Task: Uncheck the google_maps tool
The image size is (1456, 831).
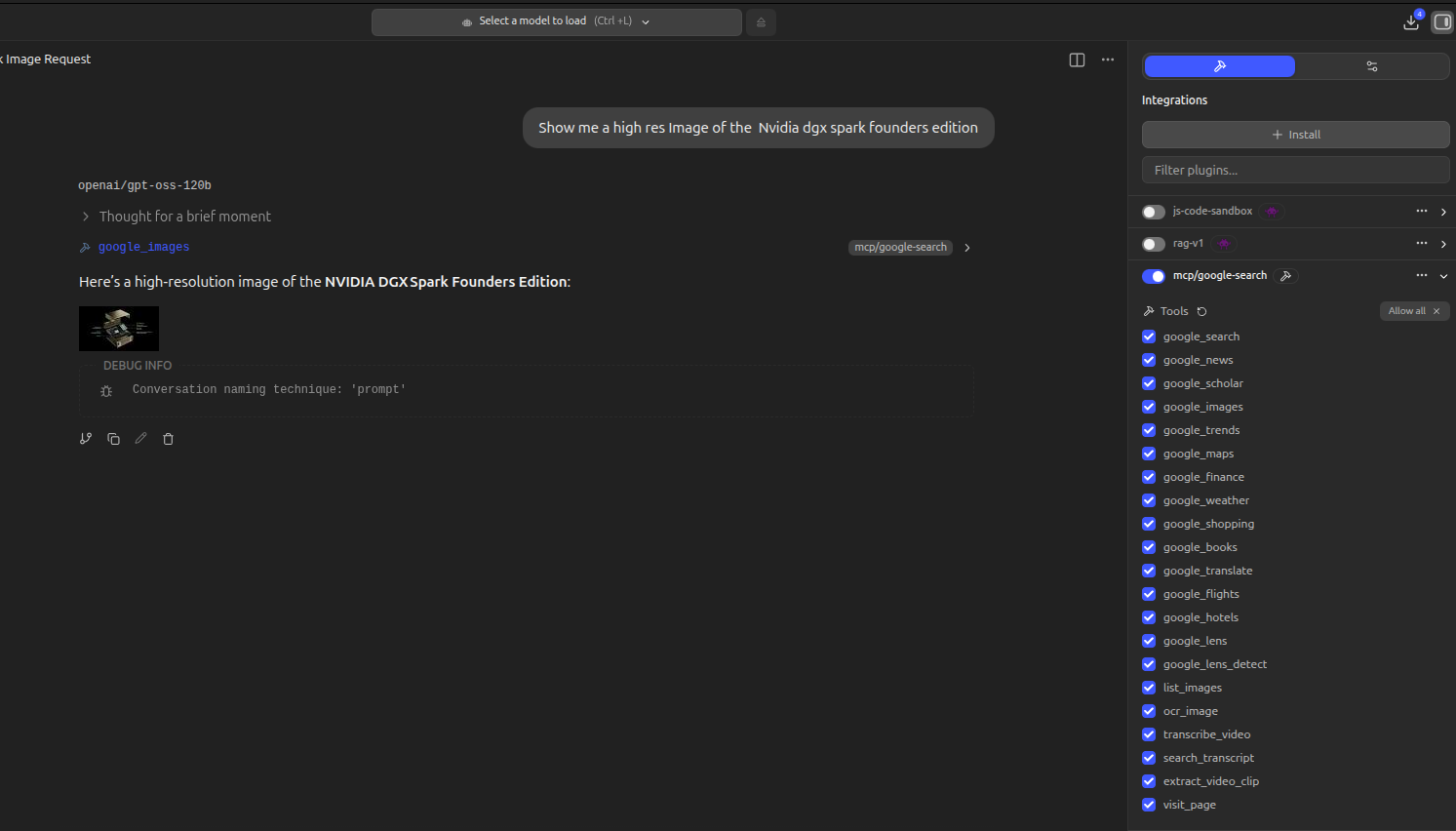Action: (1149, 454)
